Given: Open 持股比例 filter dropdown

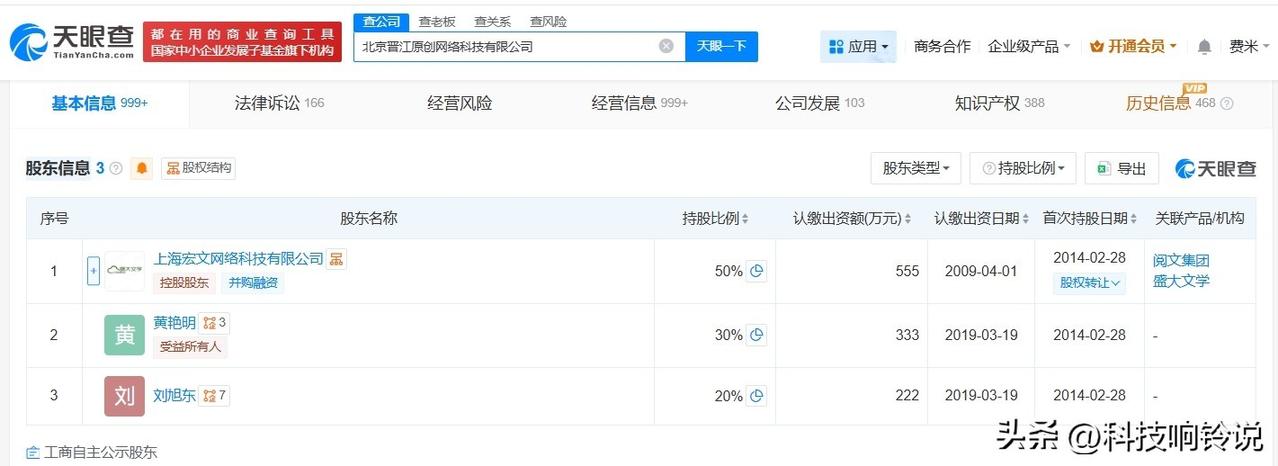Looking at the screenshot, I should tap(1022, 168).
